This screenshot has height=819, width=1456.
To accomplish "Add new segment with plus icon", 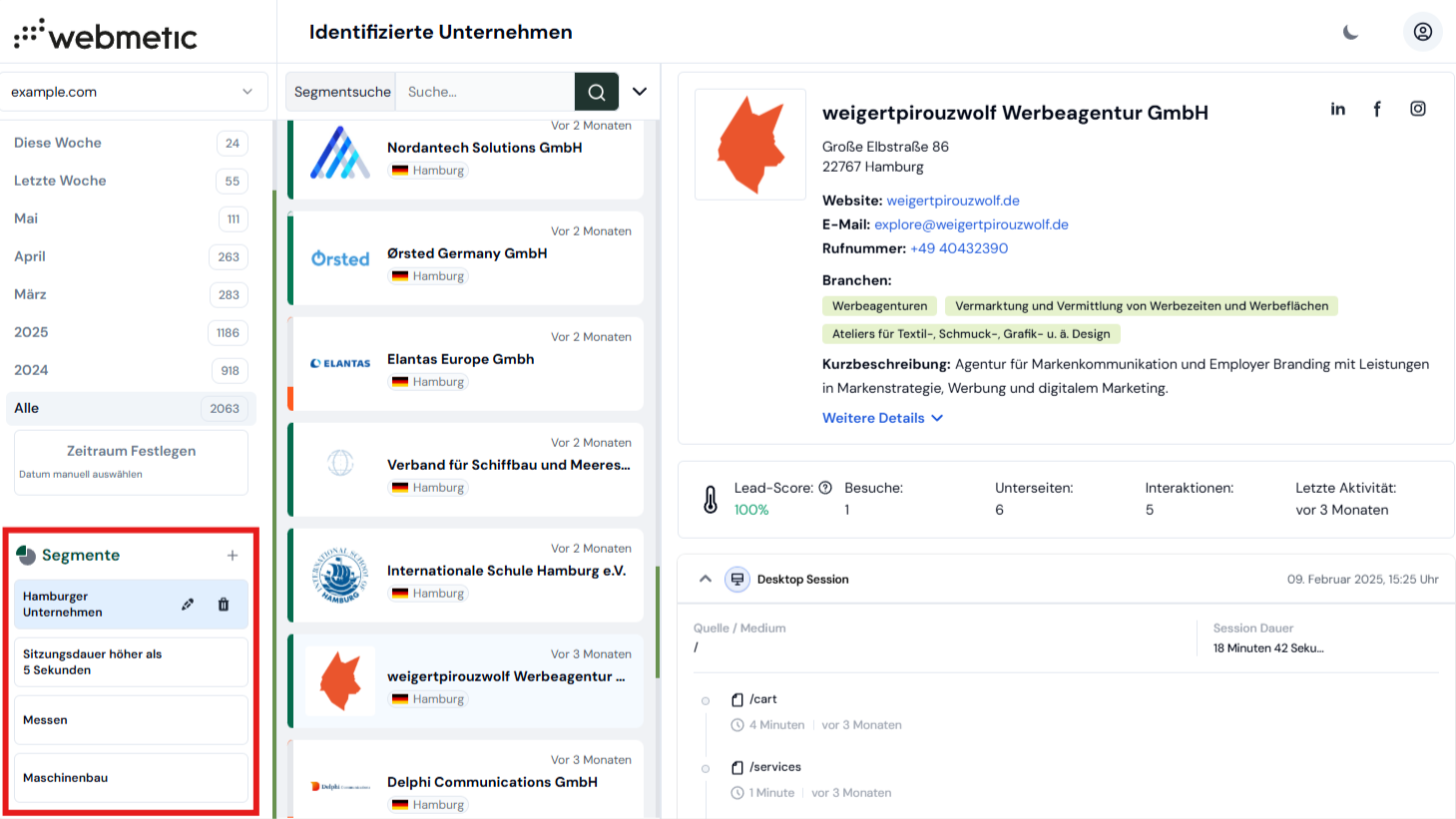I will 233,556.
